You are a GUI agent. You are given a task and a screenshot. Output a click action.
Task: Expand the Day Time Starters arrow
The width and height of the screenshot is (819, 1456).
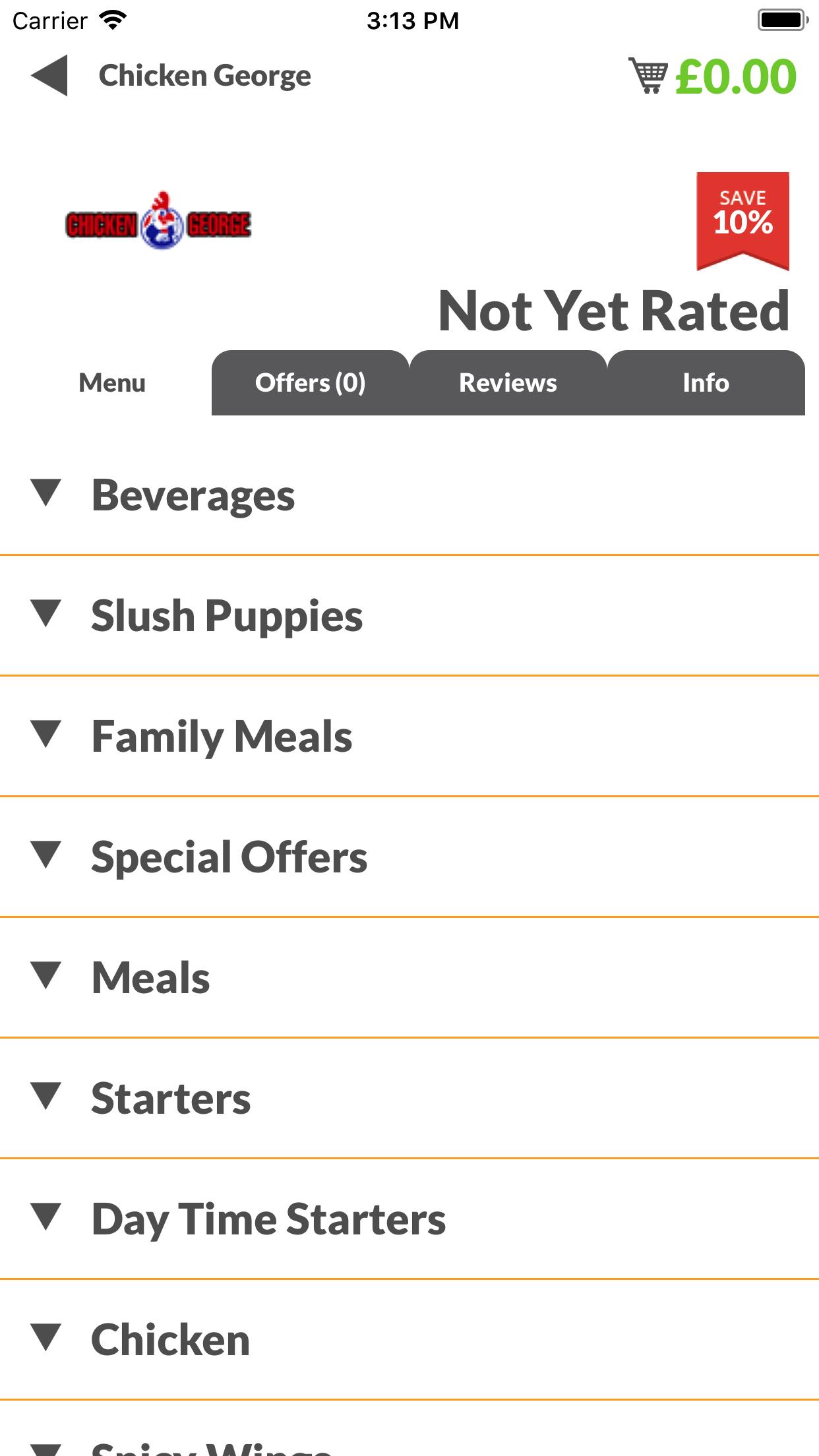tap(46, 1217)
